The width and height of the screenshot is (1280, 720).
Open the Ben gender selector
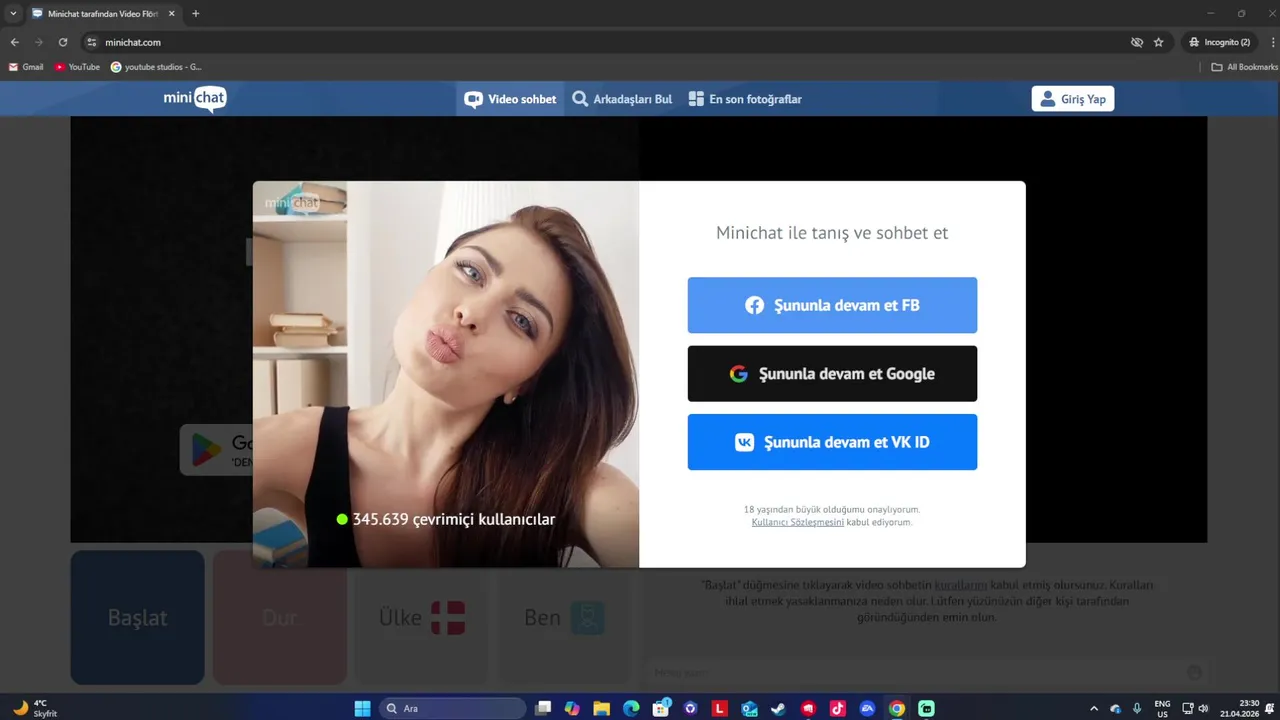[564, 617]
